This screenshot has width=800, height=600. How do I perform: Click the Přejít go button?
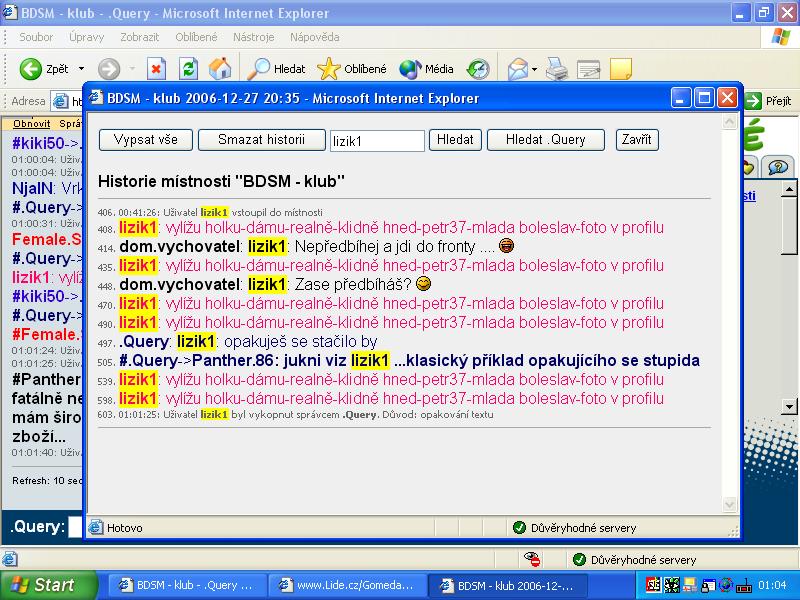point(768,101)
